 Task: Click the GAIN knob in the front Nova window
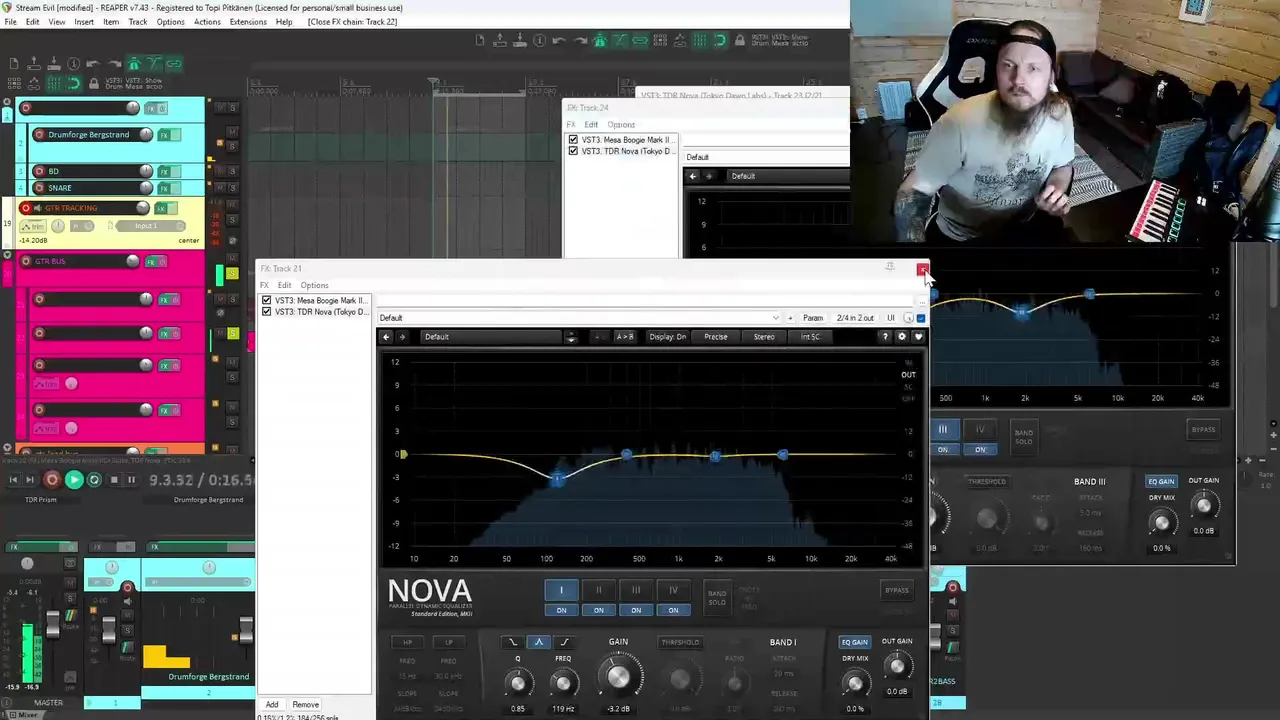point(618,677)
